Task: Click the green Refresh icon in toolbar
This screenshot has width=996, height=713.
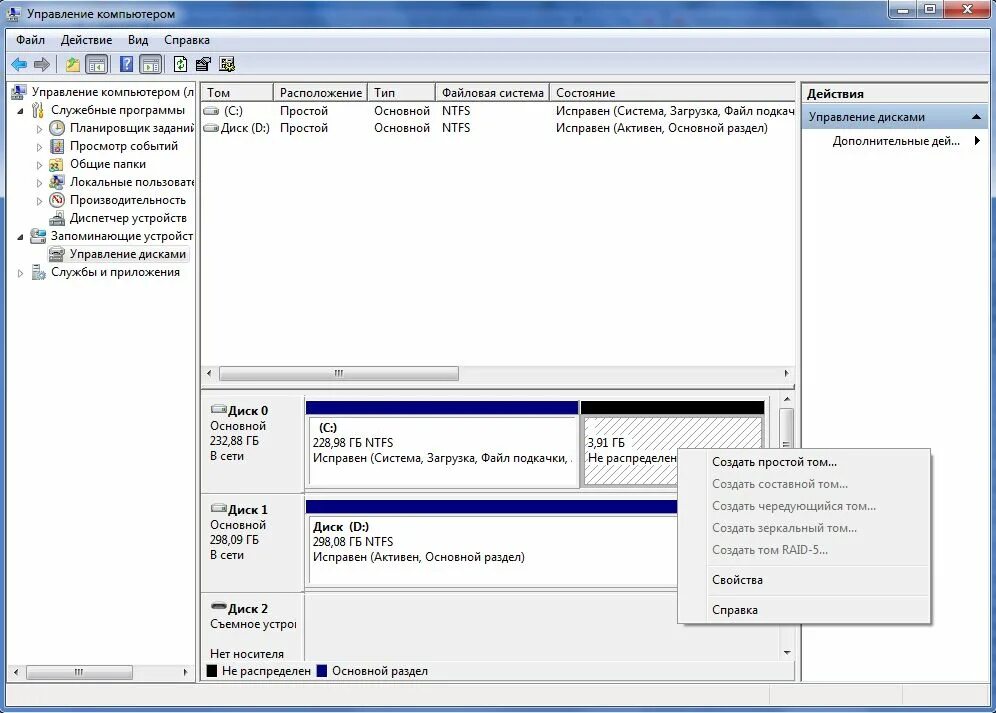Action: (x=180, y=64)
